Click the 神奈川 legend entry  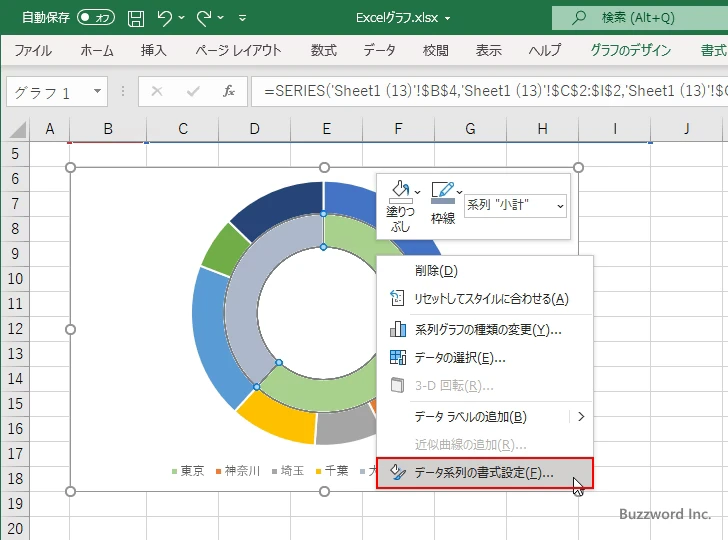238,471
